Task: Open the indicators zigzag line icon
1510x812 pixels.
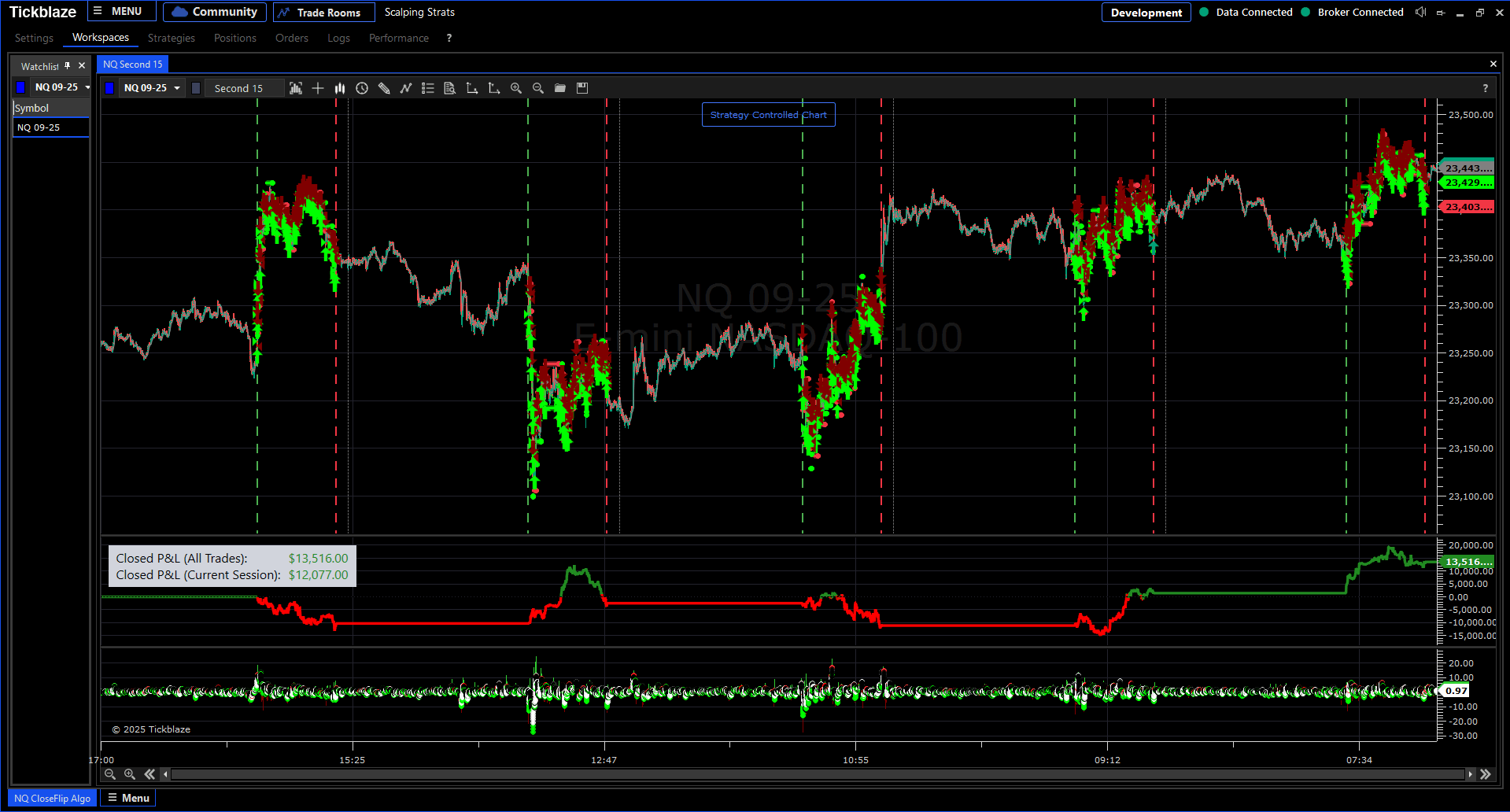Action: click(406, 88)
